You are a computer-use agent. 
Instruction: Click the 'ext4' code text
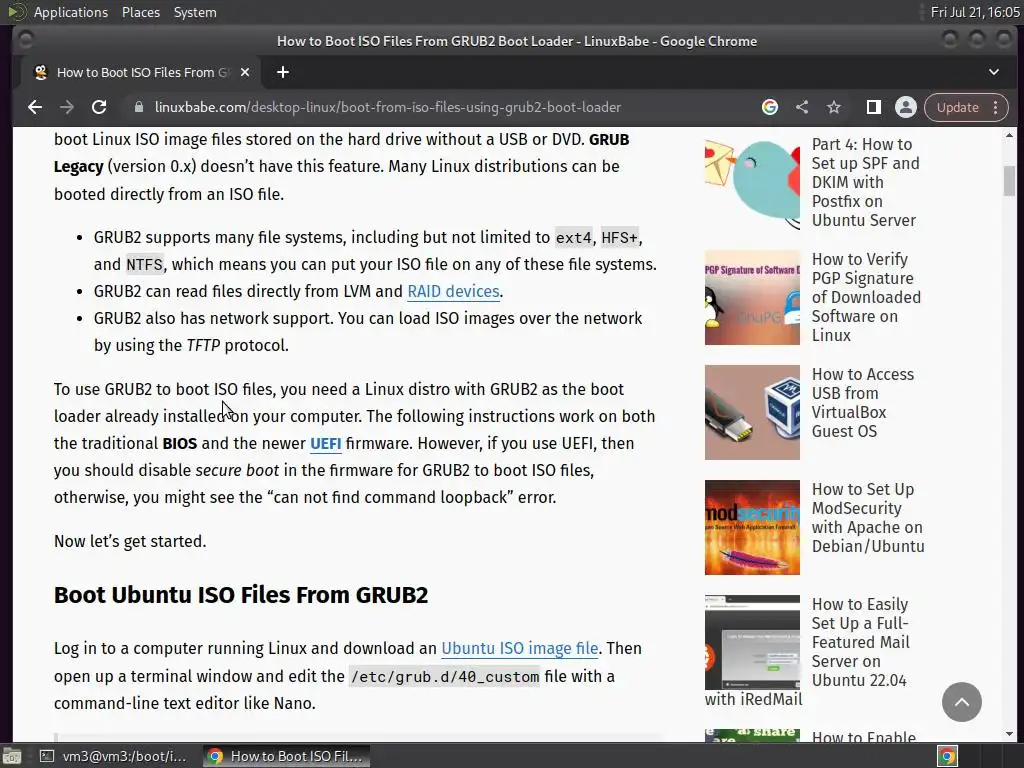click(x=573, y=237)
